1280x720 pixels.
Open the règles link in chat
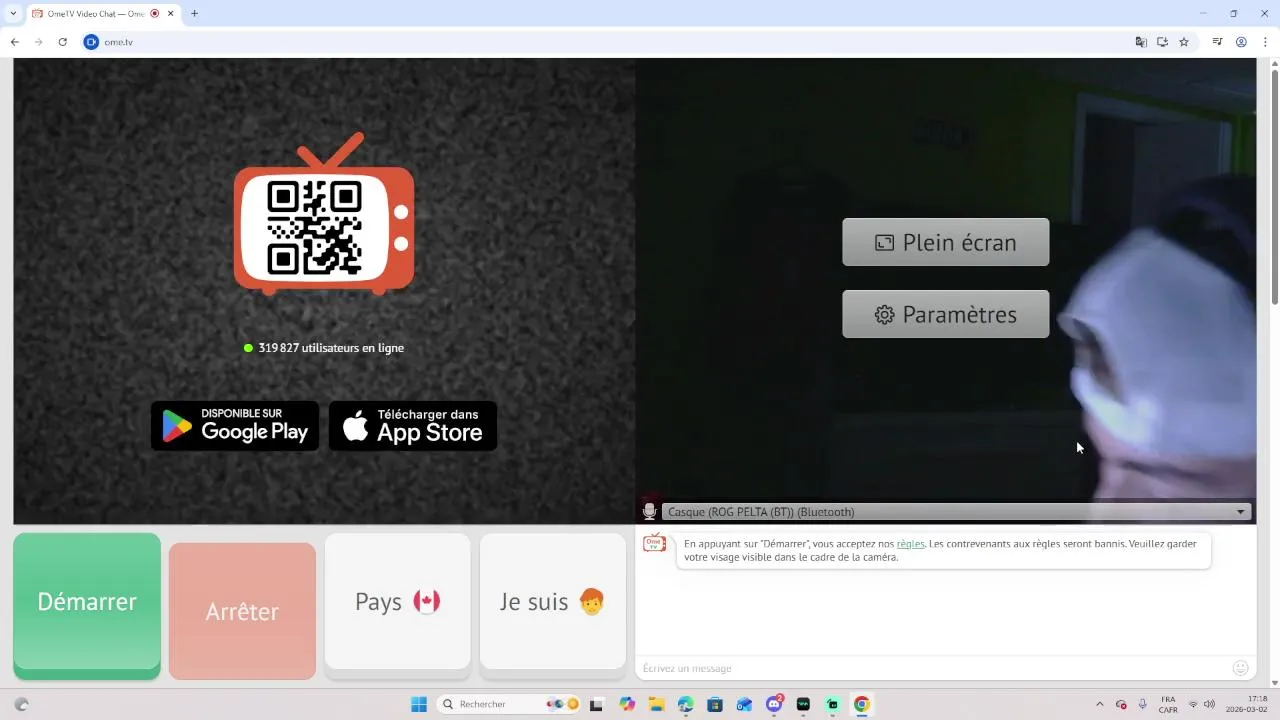tap(910, 544)
